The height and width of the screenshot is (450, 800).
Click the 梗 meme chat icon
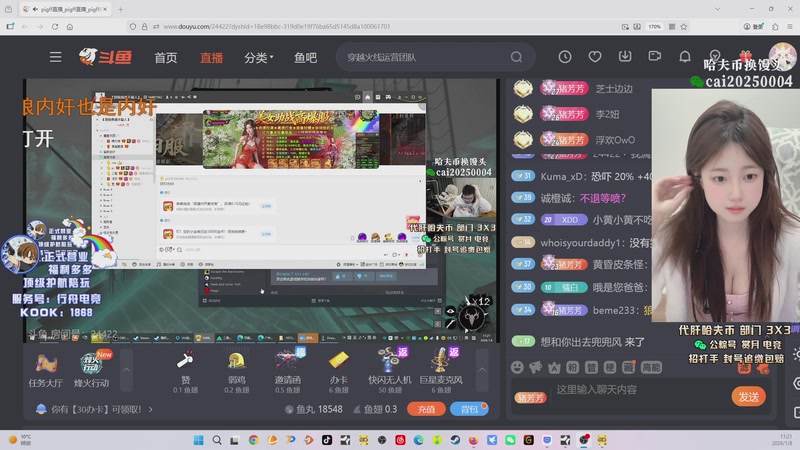(x=610, y=367)
